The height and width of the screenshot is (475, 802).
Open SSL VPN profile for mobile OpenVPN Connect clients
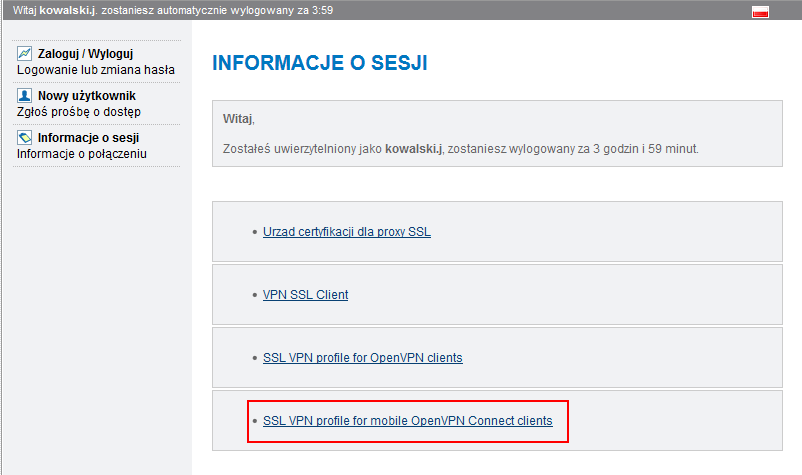(x=408, y=420)
